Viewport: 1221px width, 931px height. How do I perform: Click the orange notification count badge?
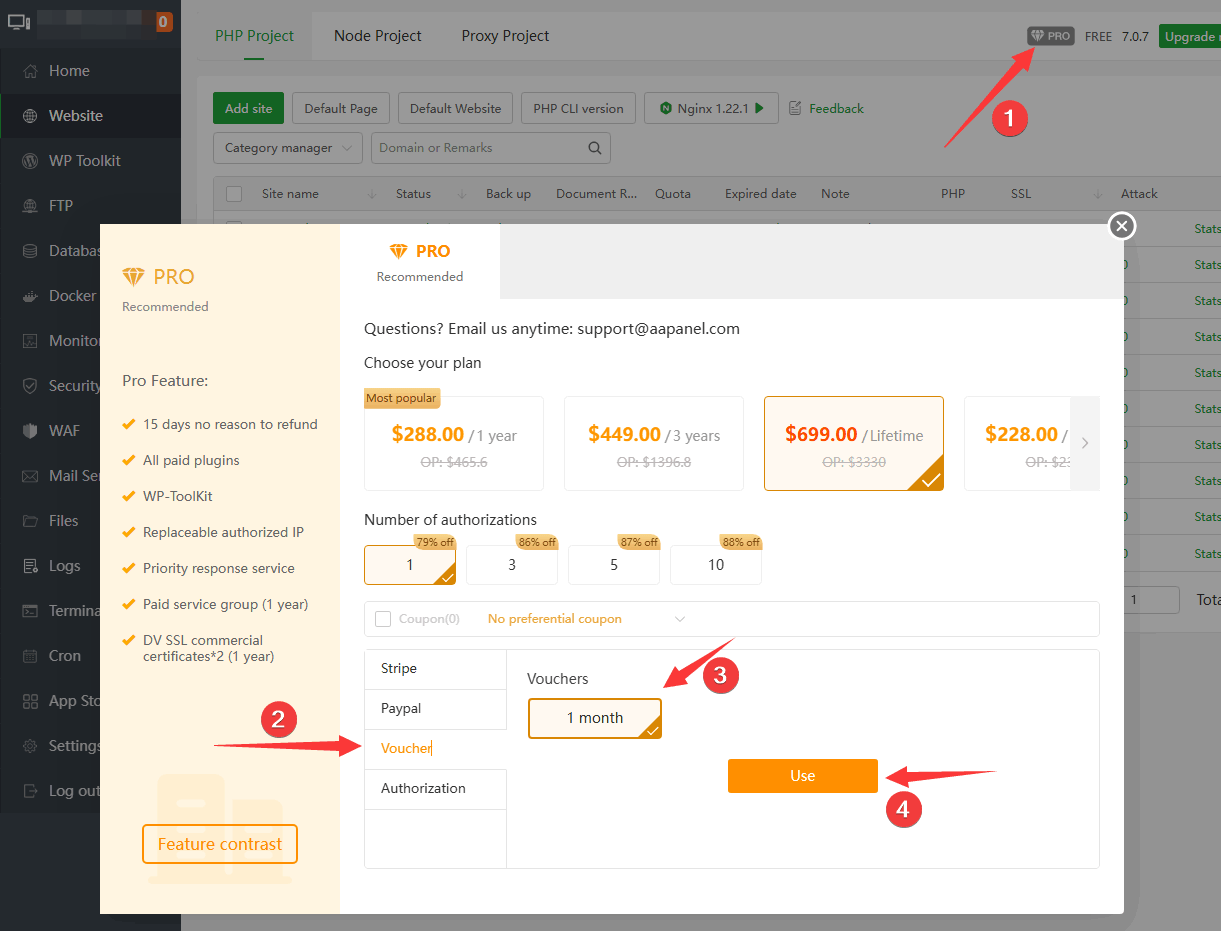(x=164, y=21)
